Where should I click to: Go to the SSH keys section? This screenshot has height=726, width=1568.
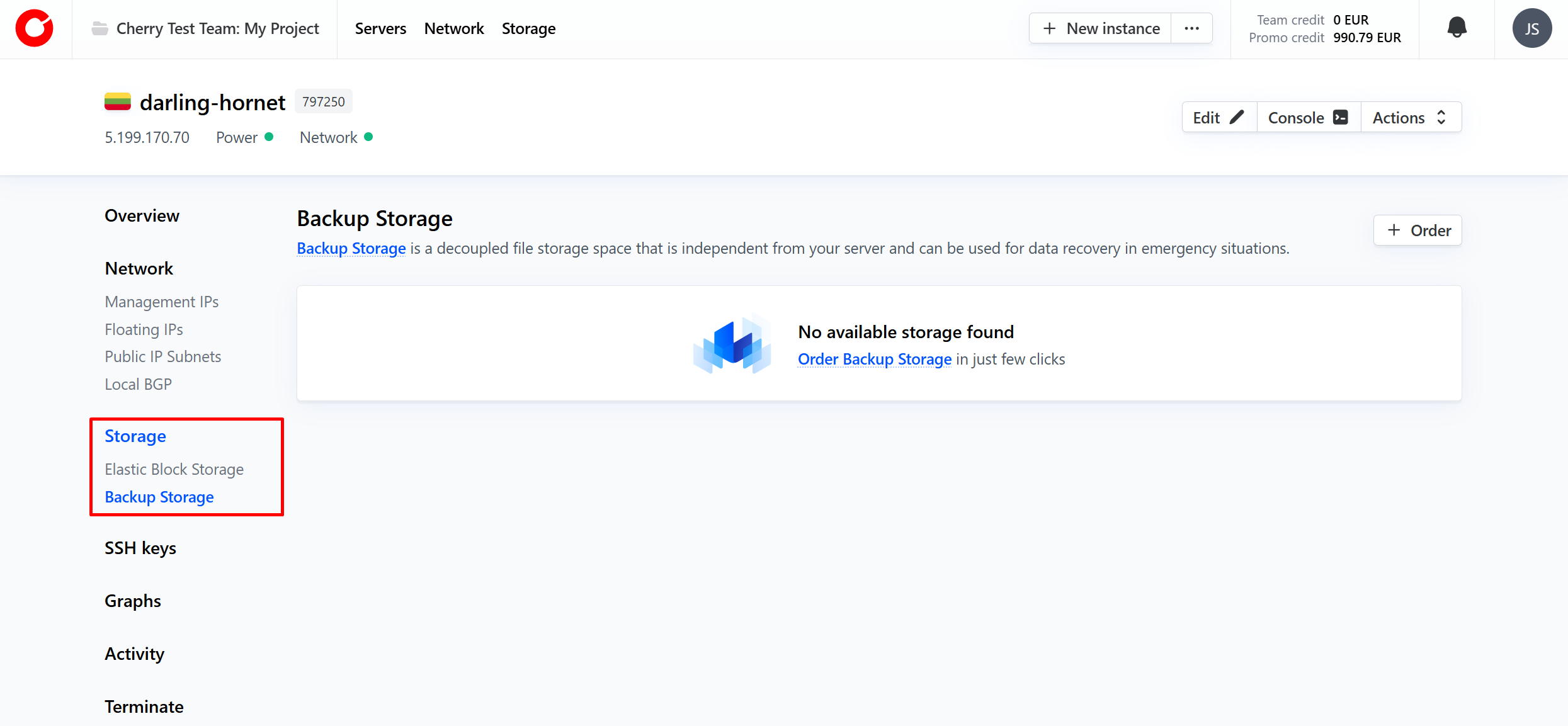click(x=140, y=548)
